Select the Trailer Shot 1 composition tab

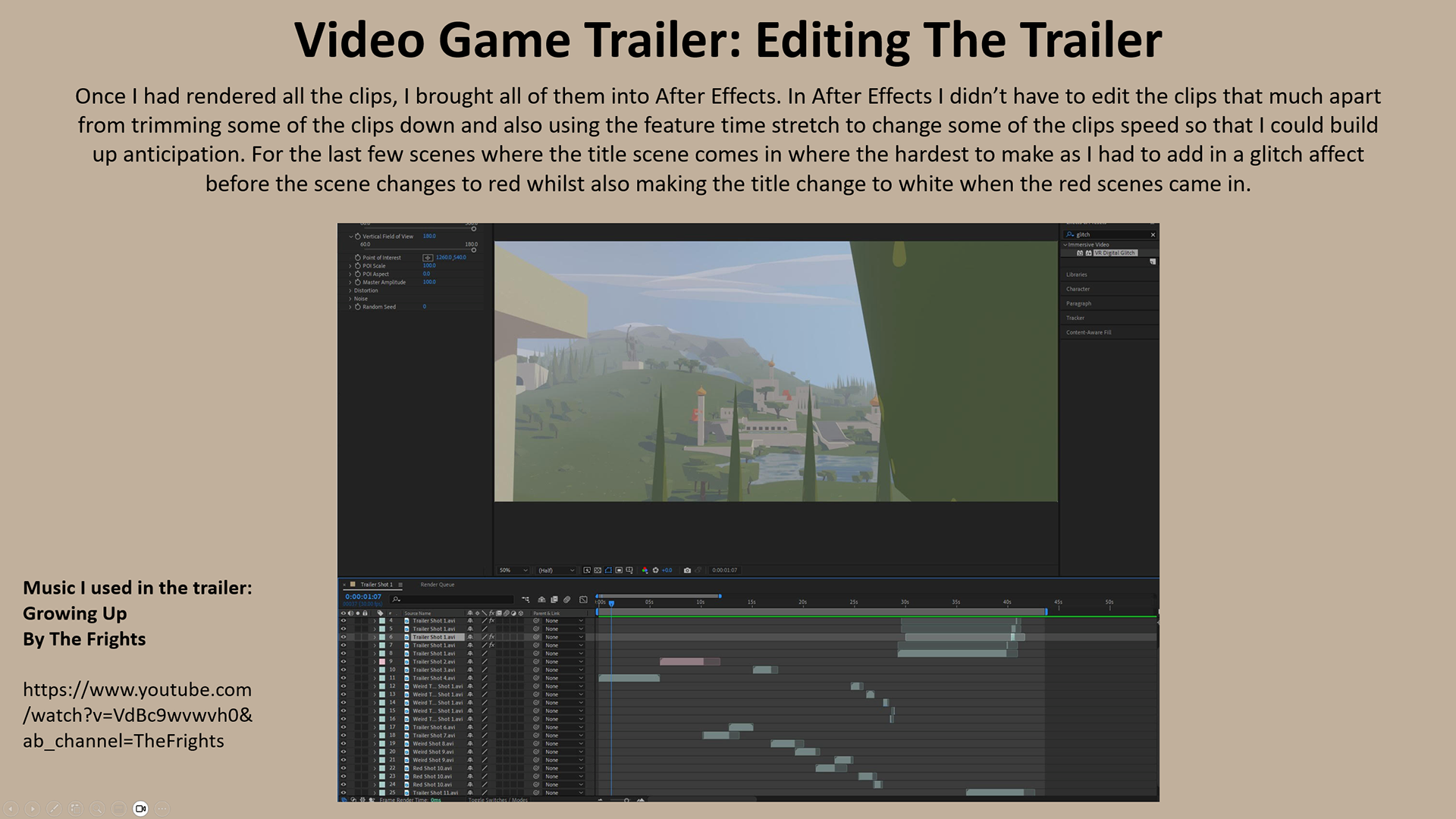[376, 585]
